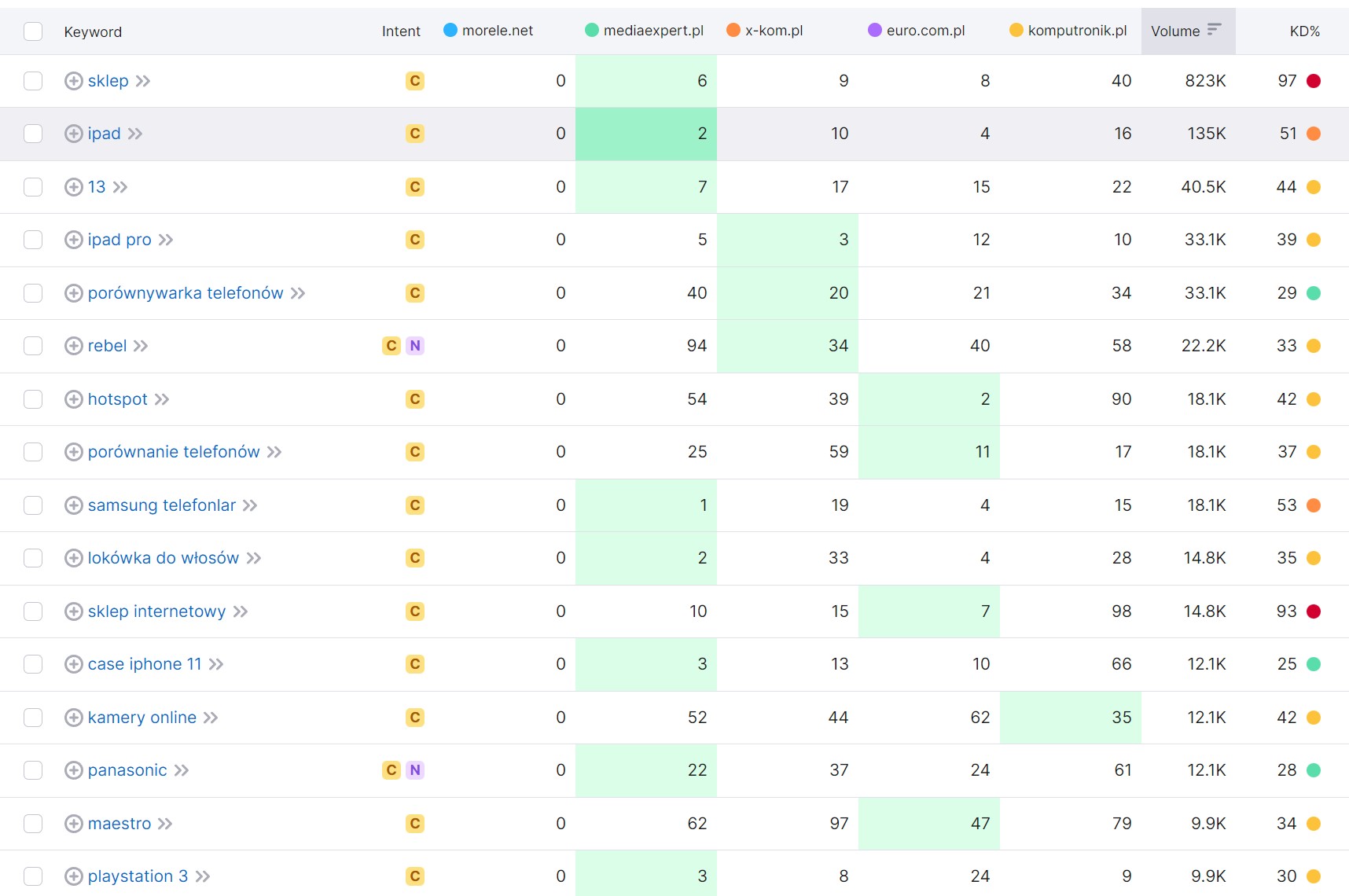Sort by mediaexpert.pl column header
The image size is (1349, 896).
[x=653, y=31]
